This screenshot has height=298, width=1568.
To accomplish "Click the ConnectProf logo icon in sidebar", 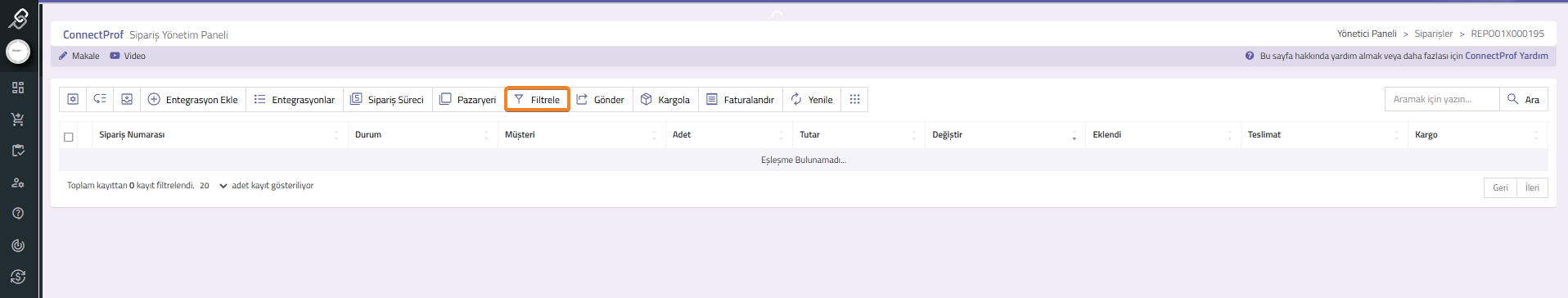I will coord(18,18).
